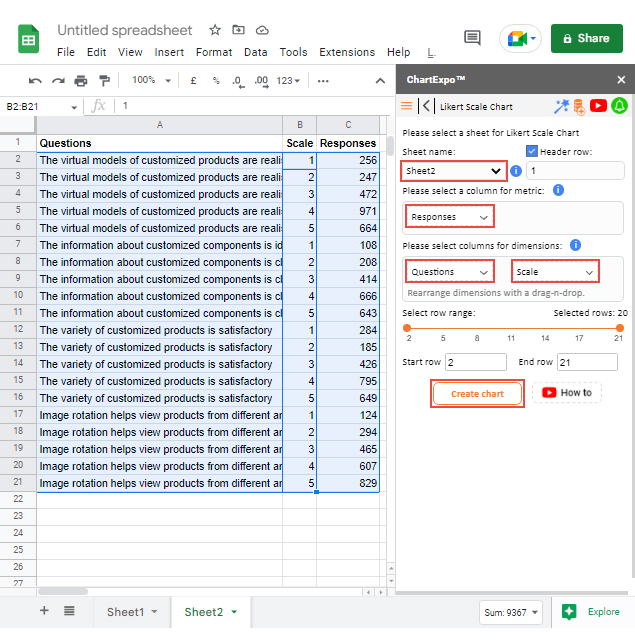Open the ChartExpo YouTube video icon
Viewport: 635px width, 642px height.
click(598, 106)
